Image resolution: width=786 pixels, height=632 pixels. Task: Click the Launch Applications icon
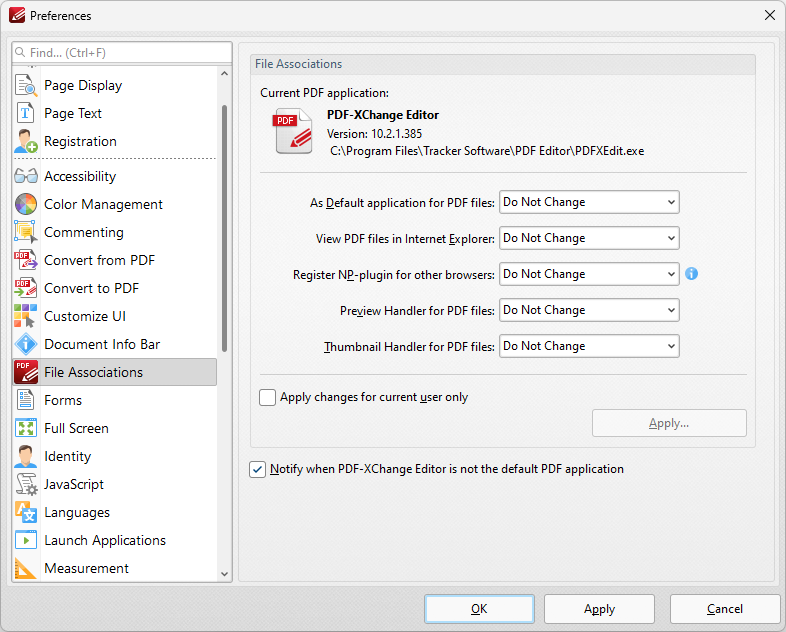tap(26, 540)
